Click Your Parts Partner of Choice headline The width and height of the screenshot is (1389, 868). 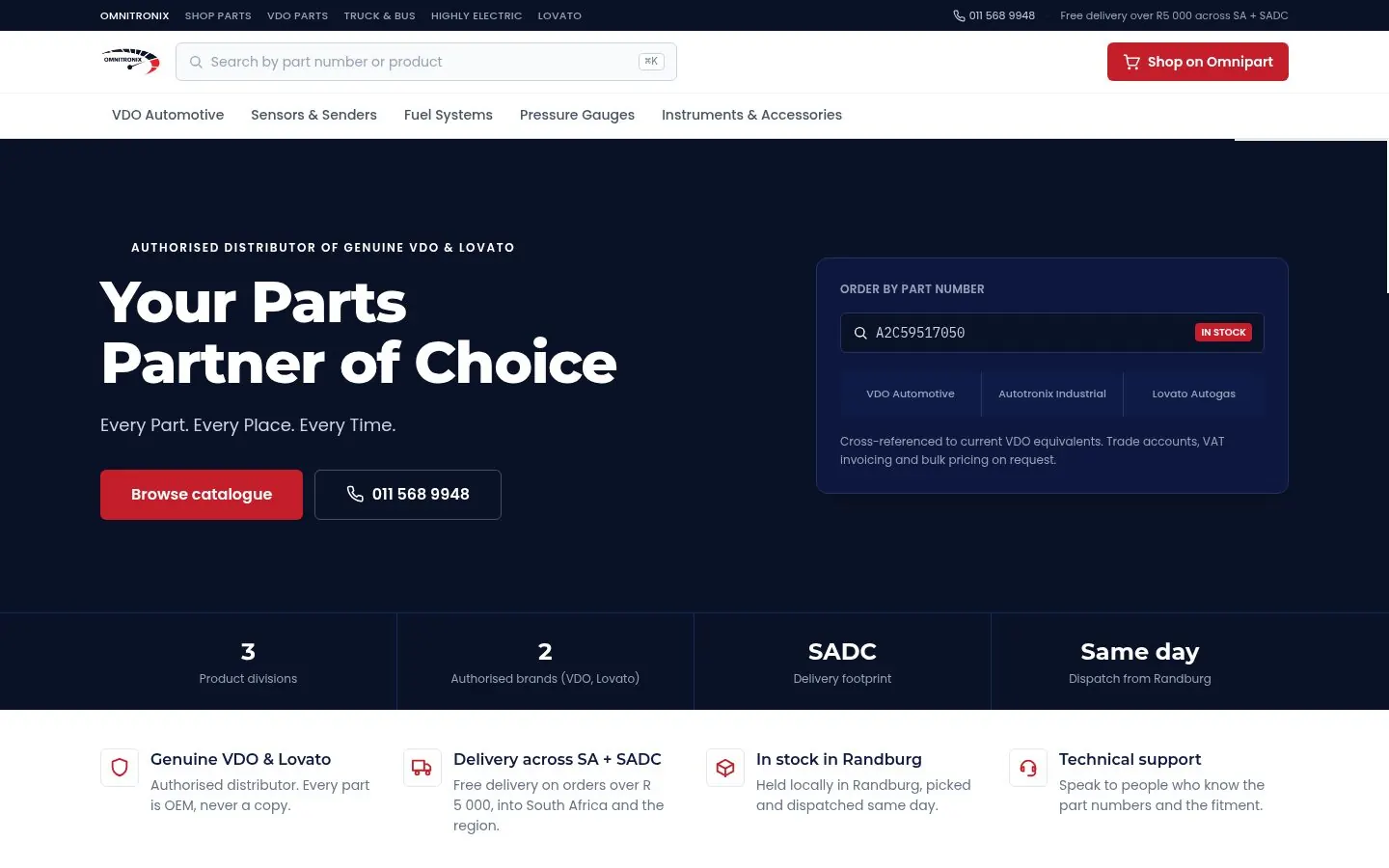(358, 332)
